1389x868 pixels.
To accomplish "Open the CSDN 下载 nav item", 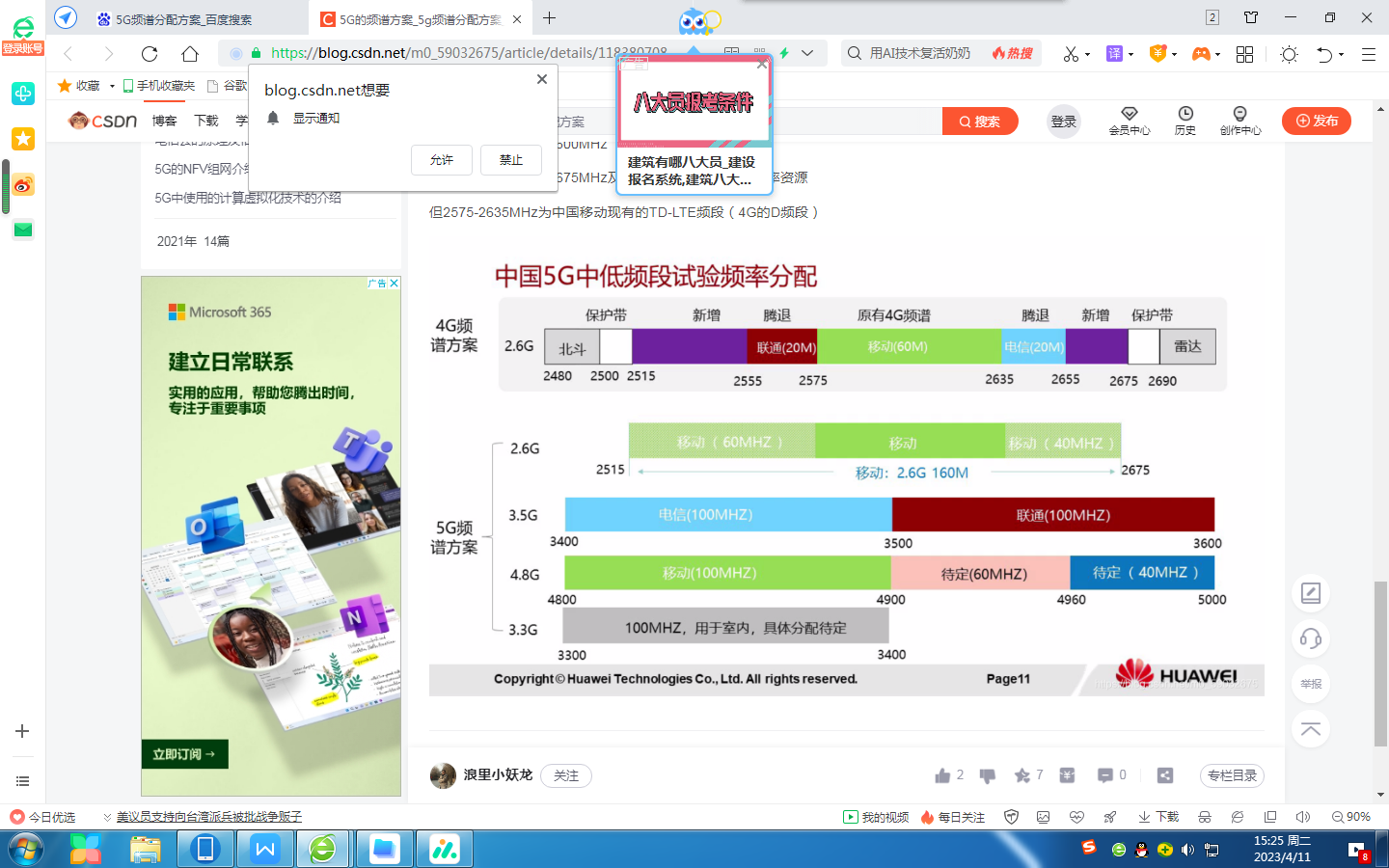I will tap(206, 121).
